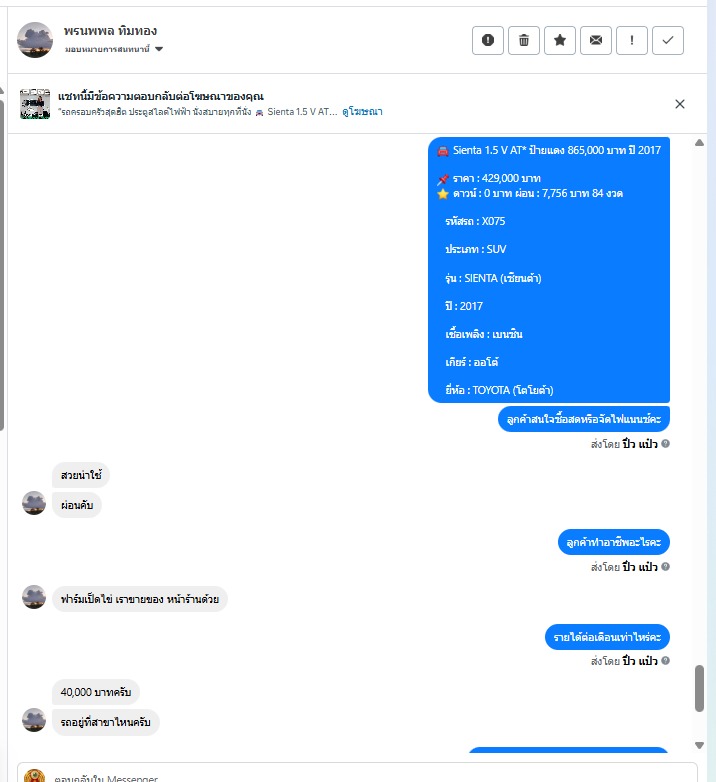
Task: Click the Sienta car details message bubble
Action: click(x=548, y=270)
